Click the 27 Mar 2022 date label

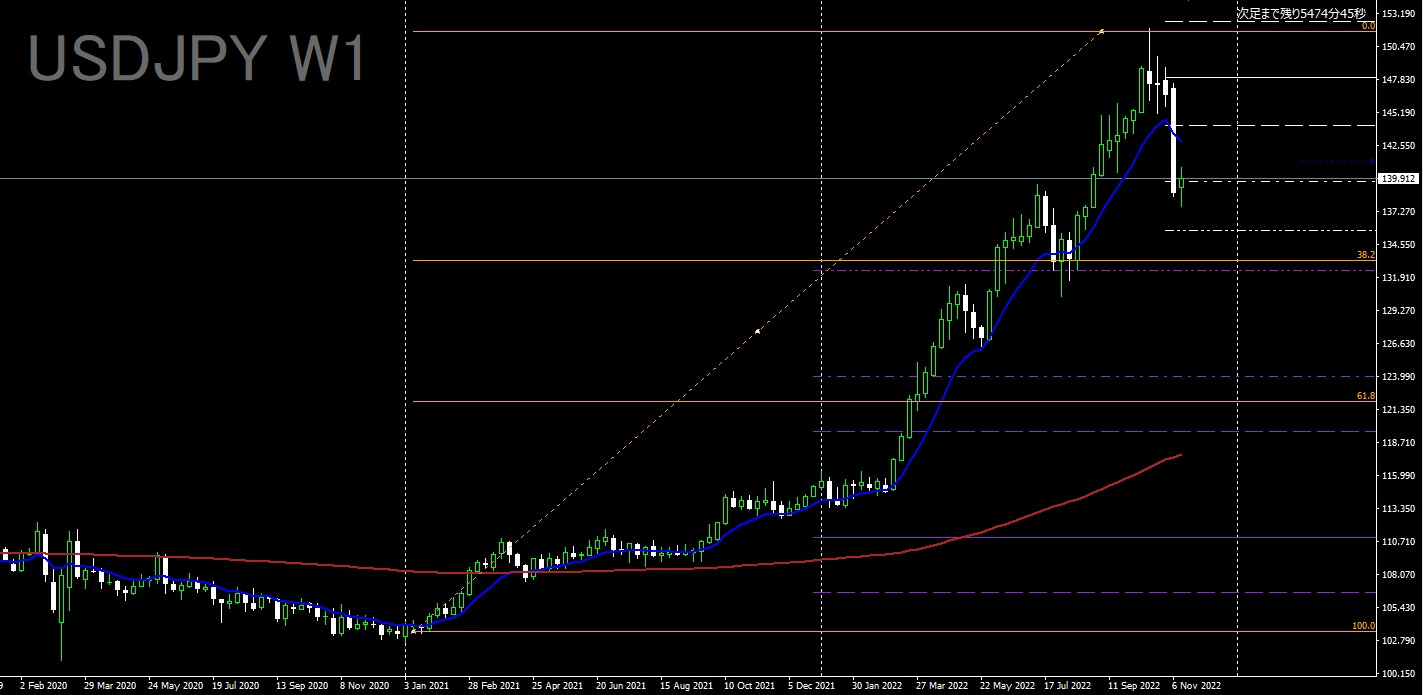[942, 687]
